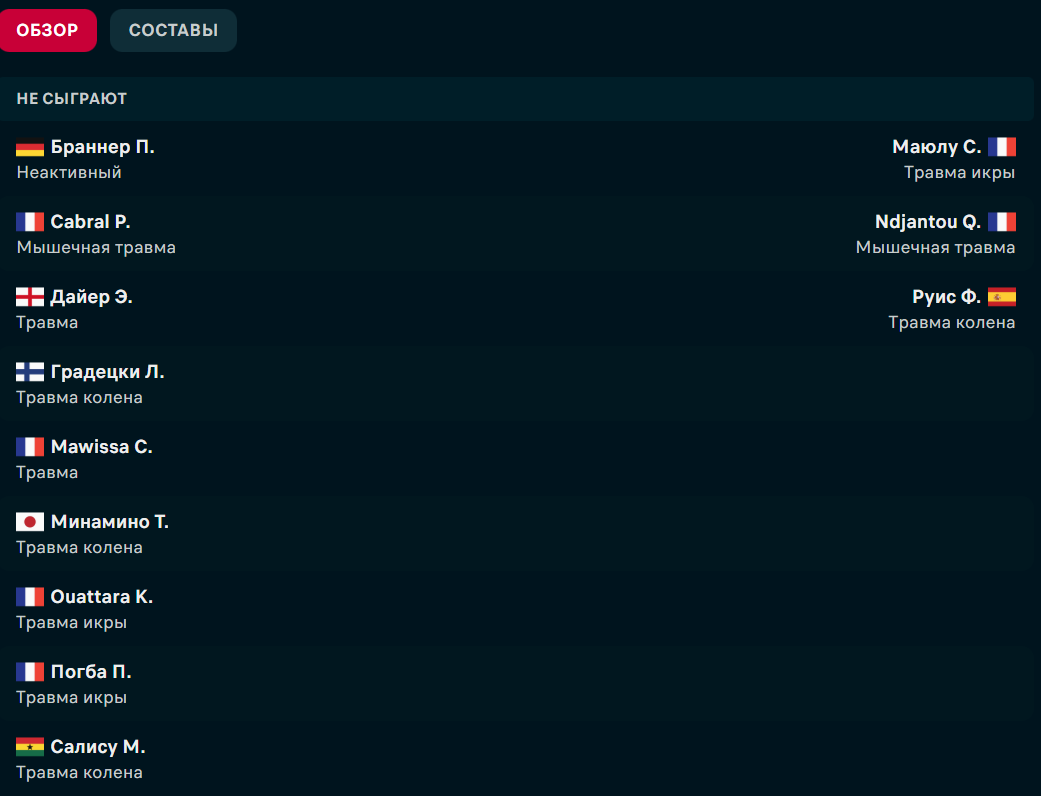Click French flag beside Cabral P.
1041x796 pixels.
(30, 222)
